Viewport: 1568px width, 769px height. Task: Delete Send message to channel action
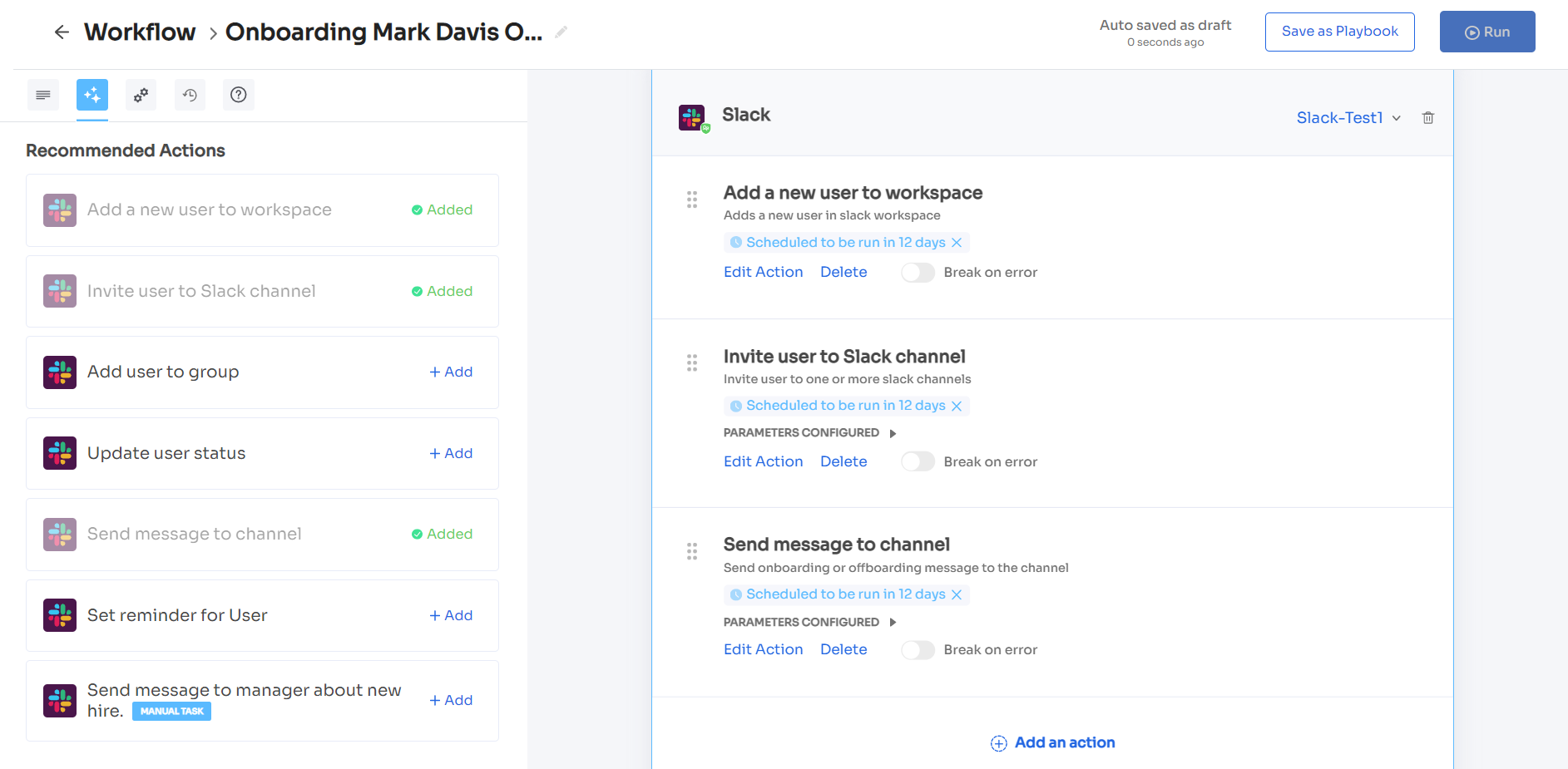843,649
